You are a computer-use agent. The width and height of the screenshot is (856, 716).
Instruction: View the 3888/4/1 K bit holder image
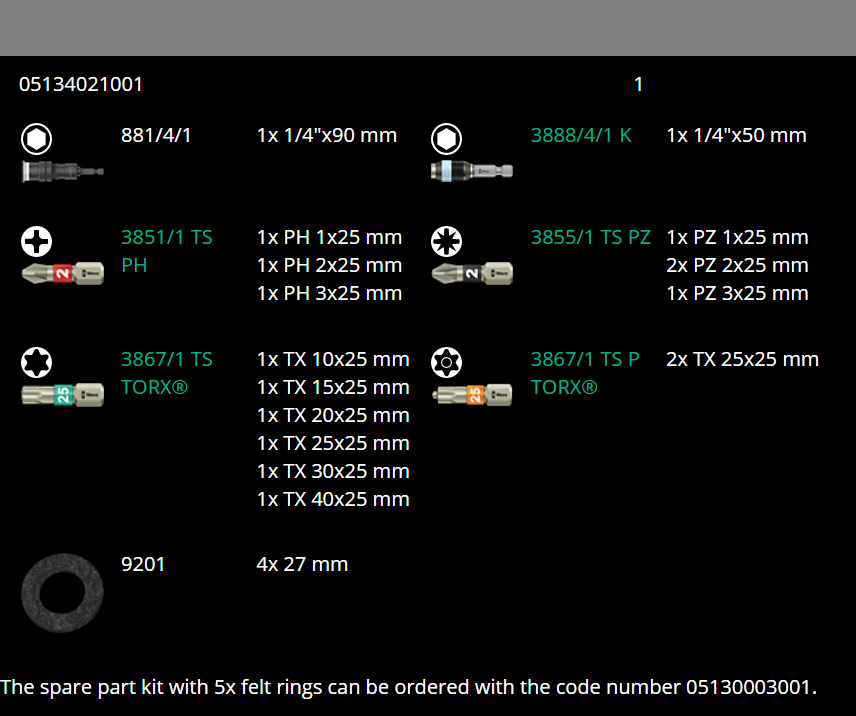point(472,171)
